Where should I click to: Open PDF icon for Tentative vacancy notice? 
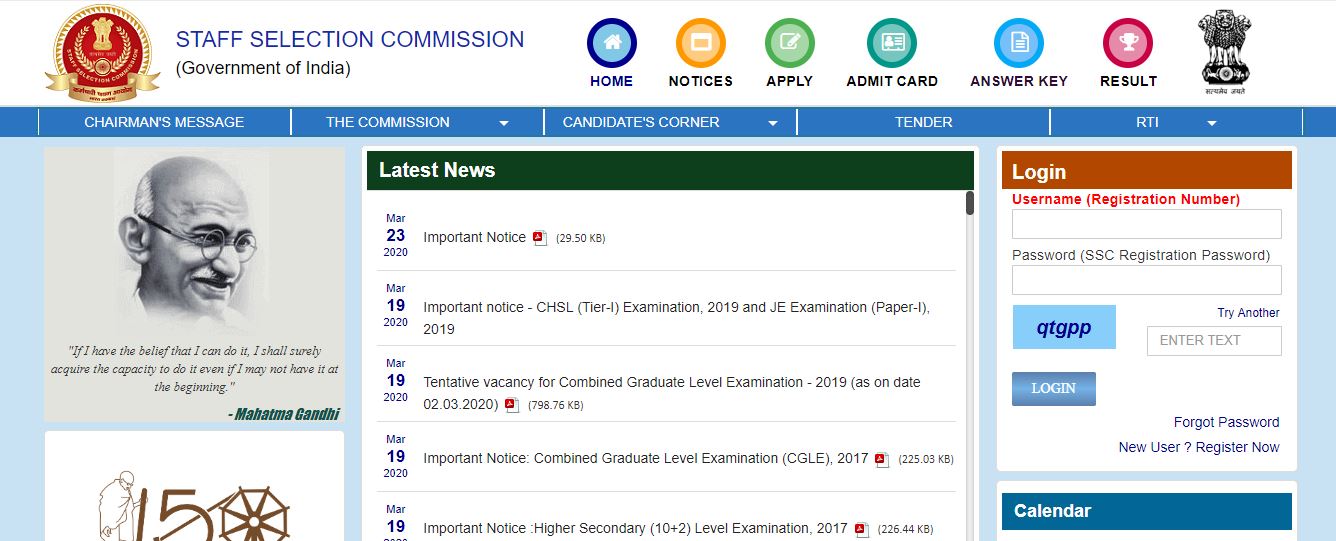[512, 405]
